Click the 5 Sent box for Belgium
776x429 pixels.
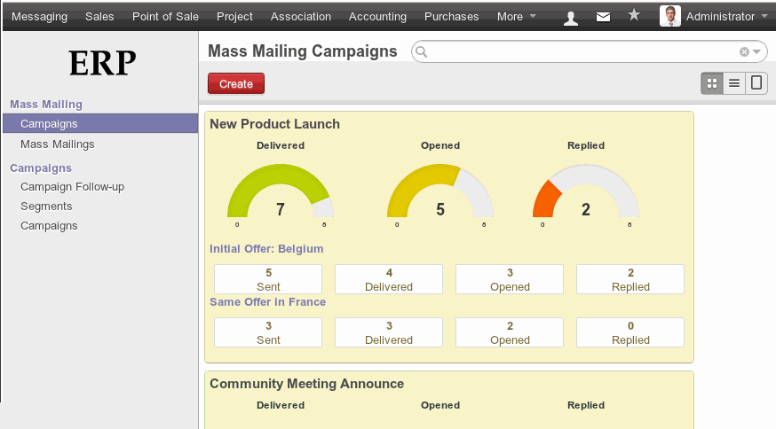point(268,279)
